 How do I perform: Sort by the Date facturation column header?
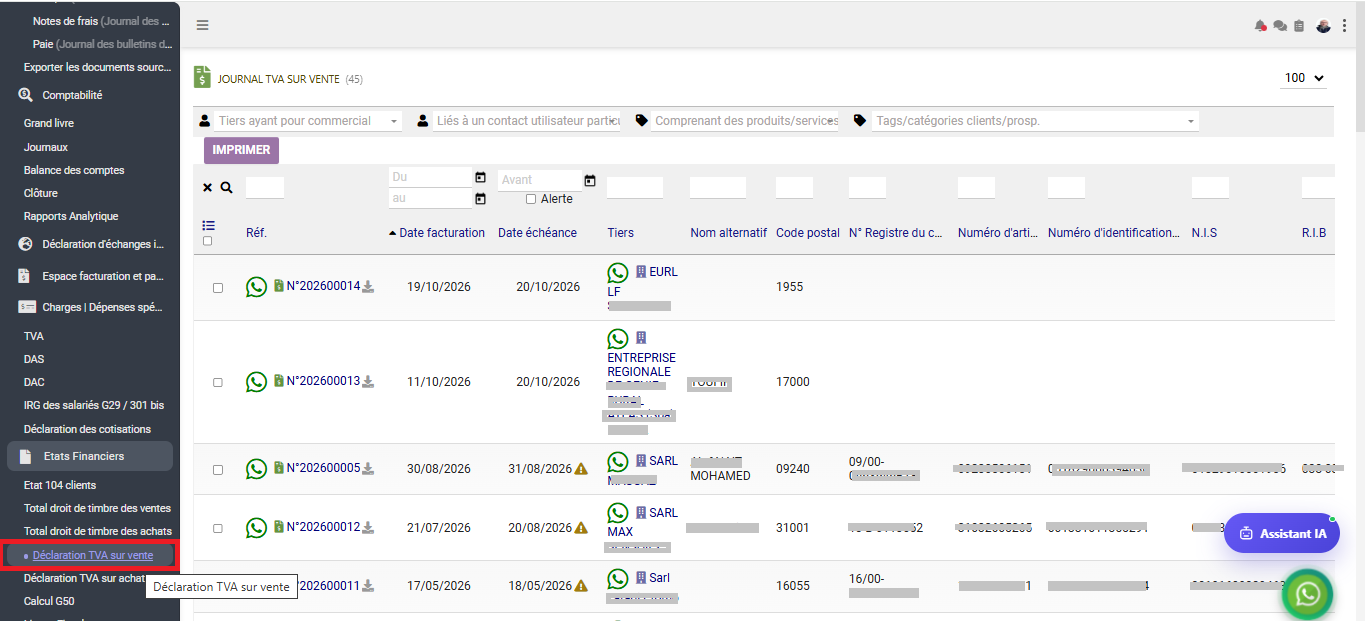pyautogui.click(x=442, y=233)
